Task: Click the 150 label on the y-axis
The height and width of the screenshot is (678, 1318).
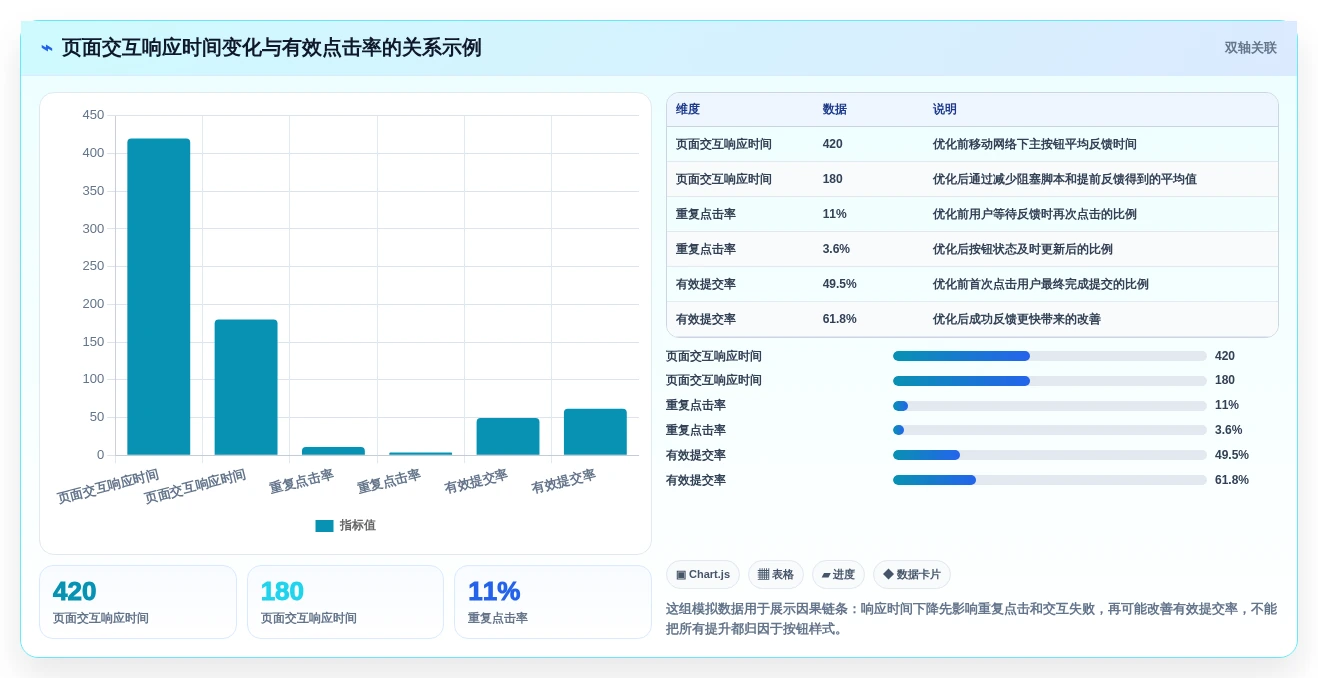Action: pos(93,342)
